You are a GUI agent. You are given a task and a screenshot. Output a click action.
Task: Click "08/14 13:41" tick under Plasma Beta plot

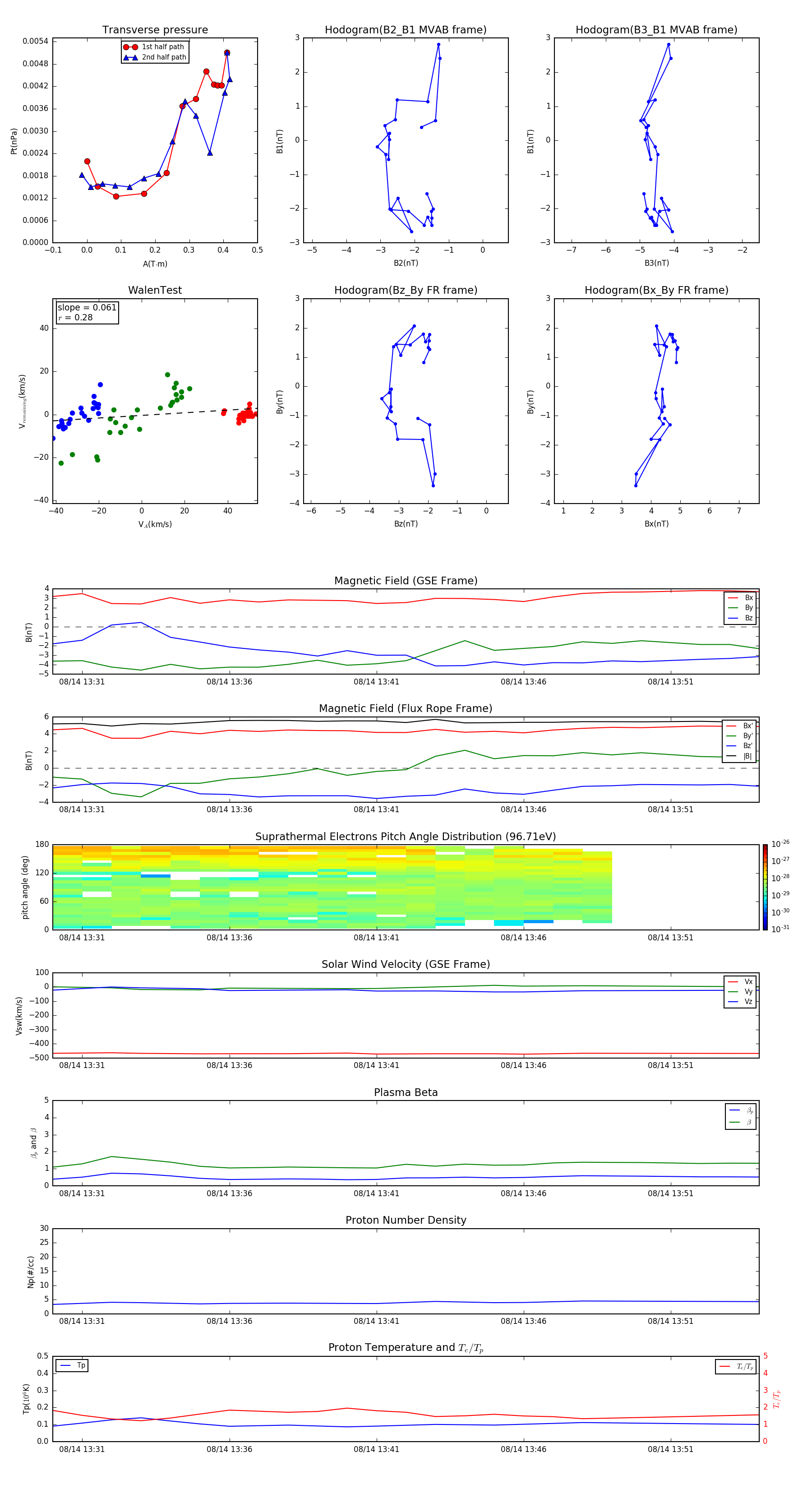pyautogui.click(x=376, y=1193)
